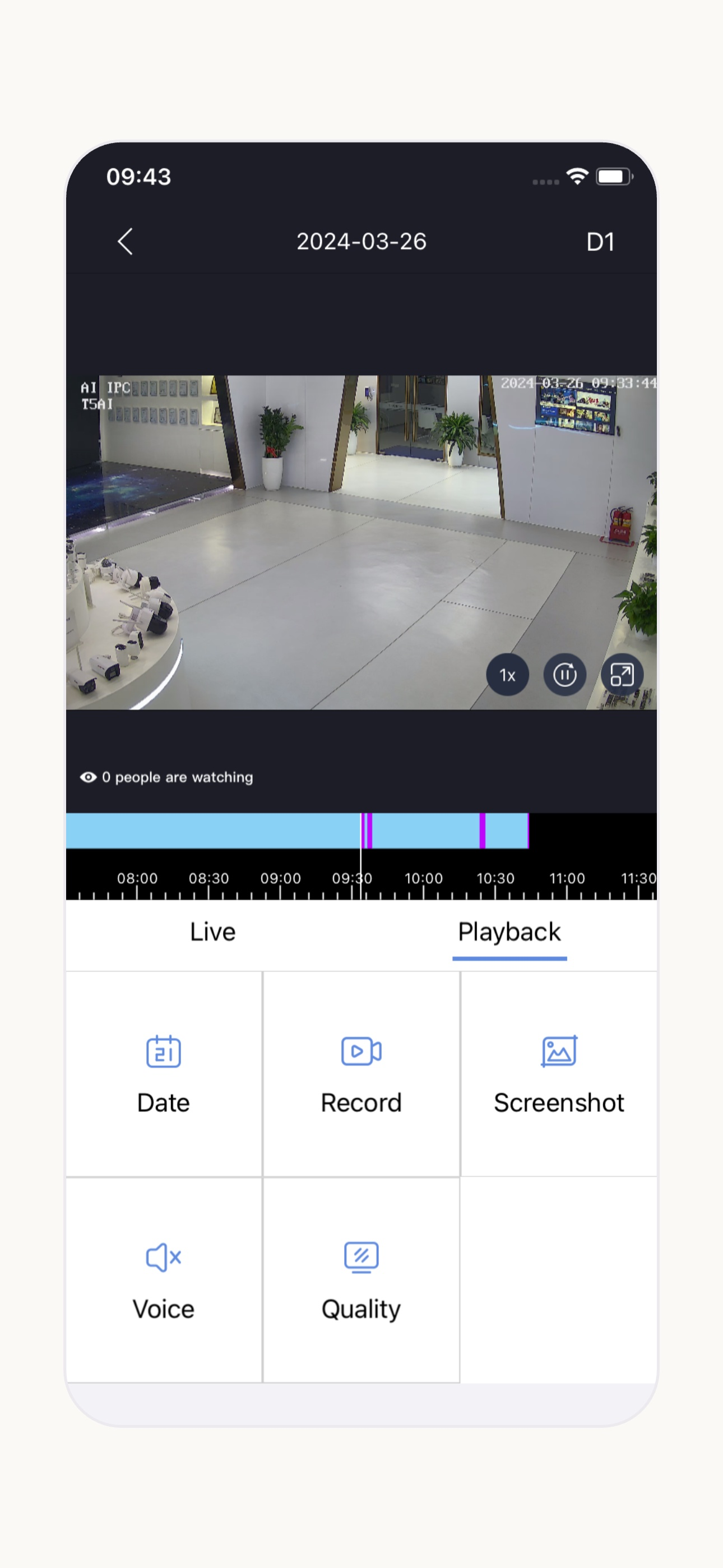
Task: Tap the '0 people are watching' text
Action: pyautogui.click(x=178, y=777)
